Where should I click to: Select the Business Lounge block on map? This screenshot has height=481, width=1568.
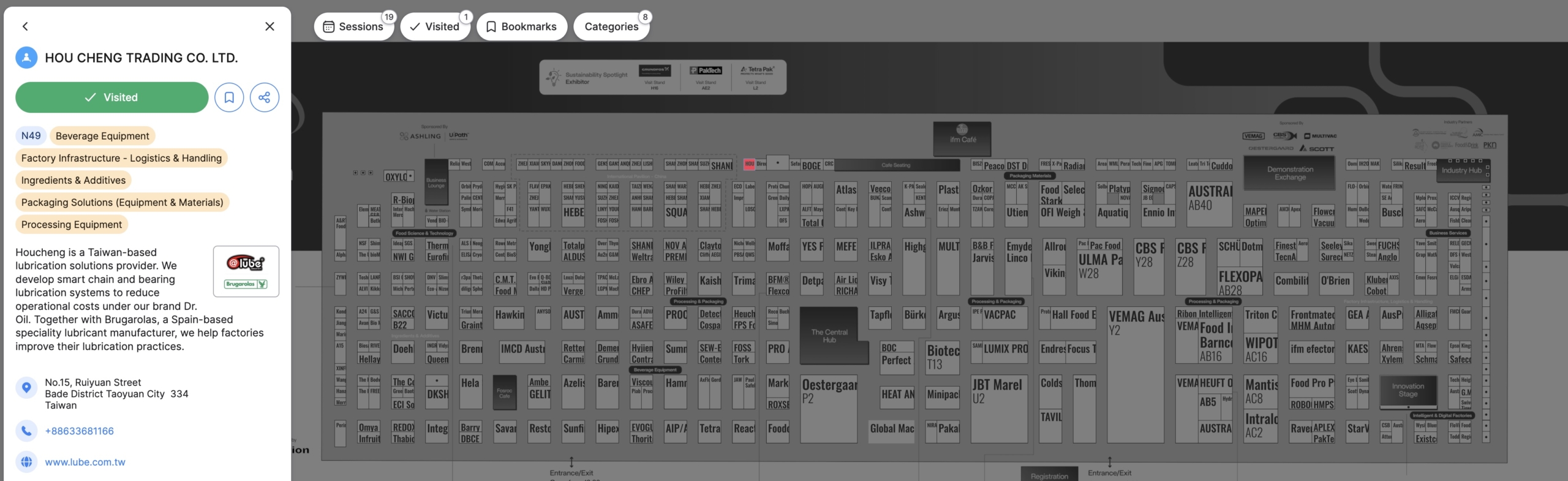(x=436, y=183)
